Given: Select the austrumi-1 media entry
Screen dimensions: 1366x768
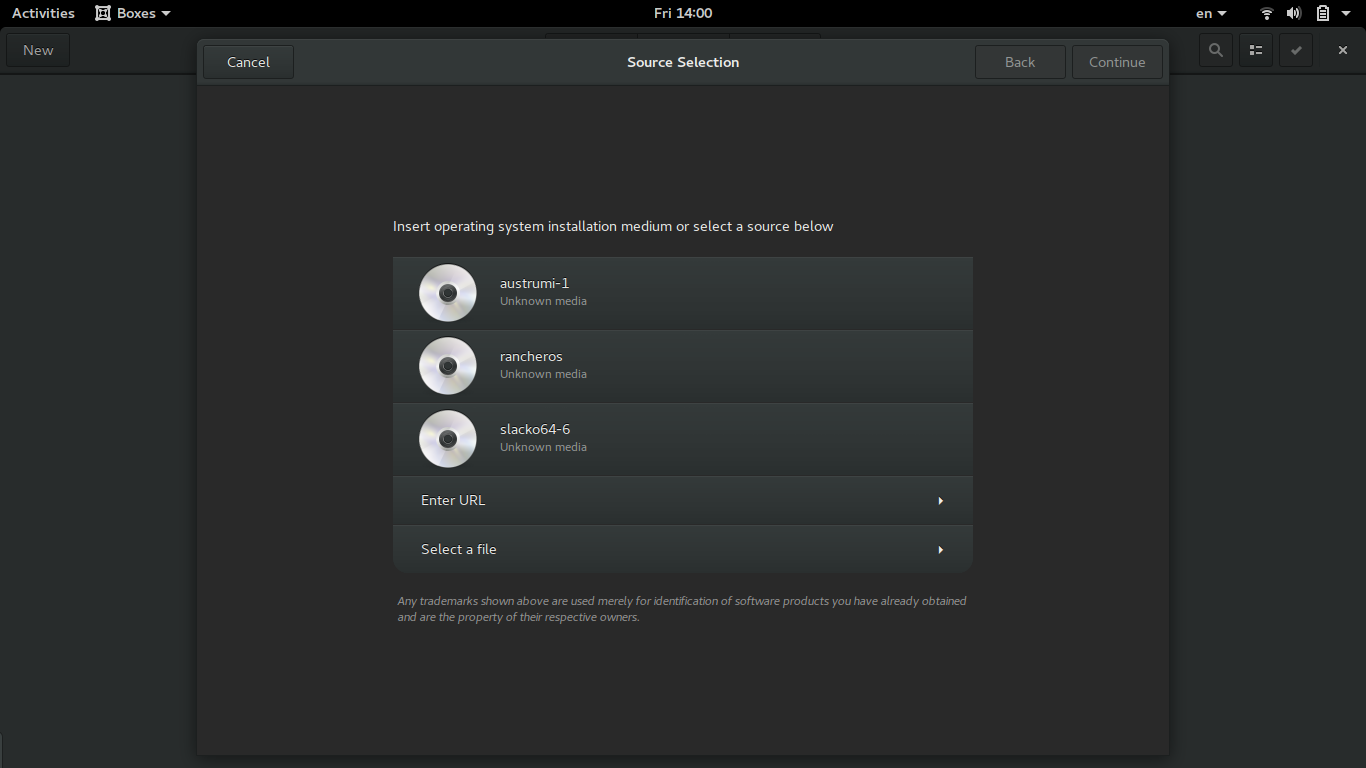Looking at the screenshot, I should tap(683, 294).
